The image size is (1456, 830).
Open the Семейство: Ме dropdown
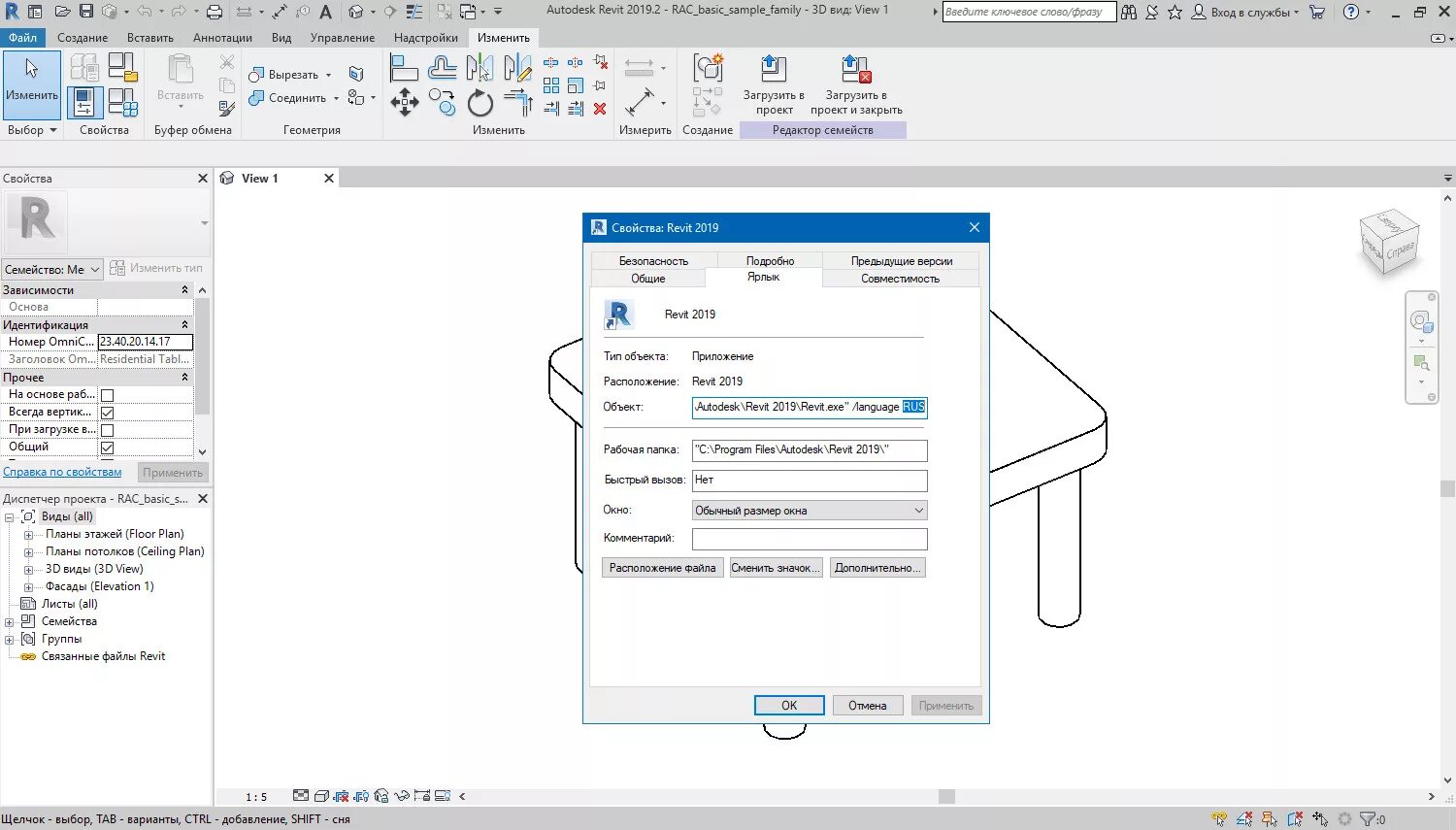pos(52,269)
